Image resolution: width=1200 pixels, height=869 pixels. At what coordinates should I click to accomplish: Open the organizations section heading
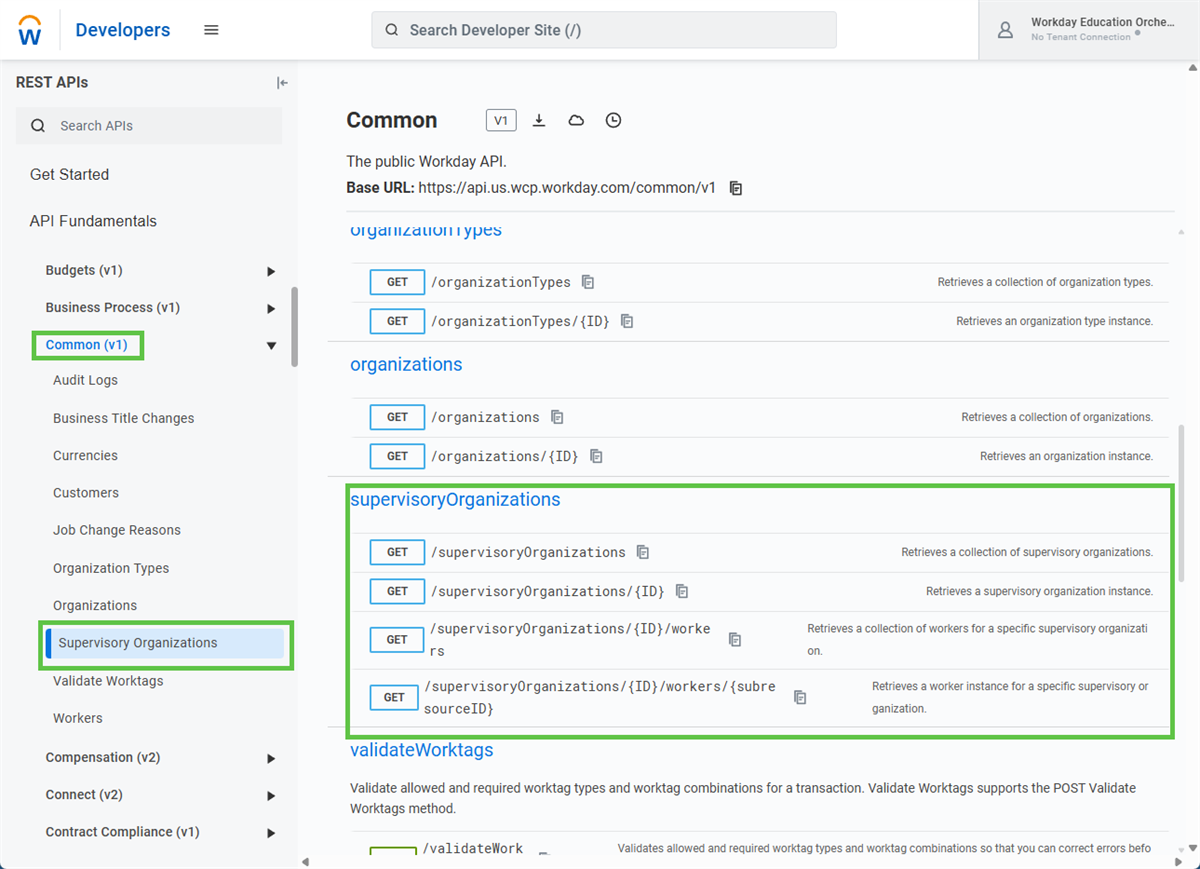point(406,365)
